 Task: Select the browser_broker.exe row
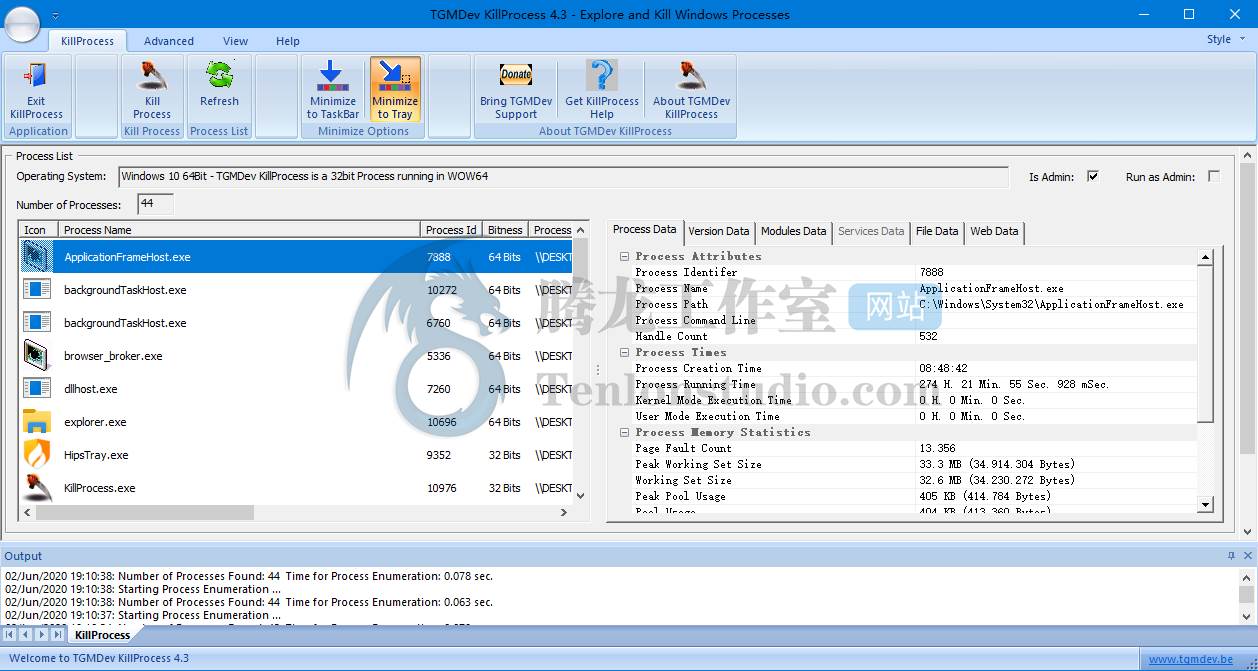point(296,356)
